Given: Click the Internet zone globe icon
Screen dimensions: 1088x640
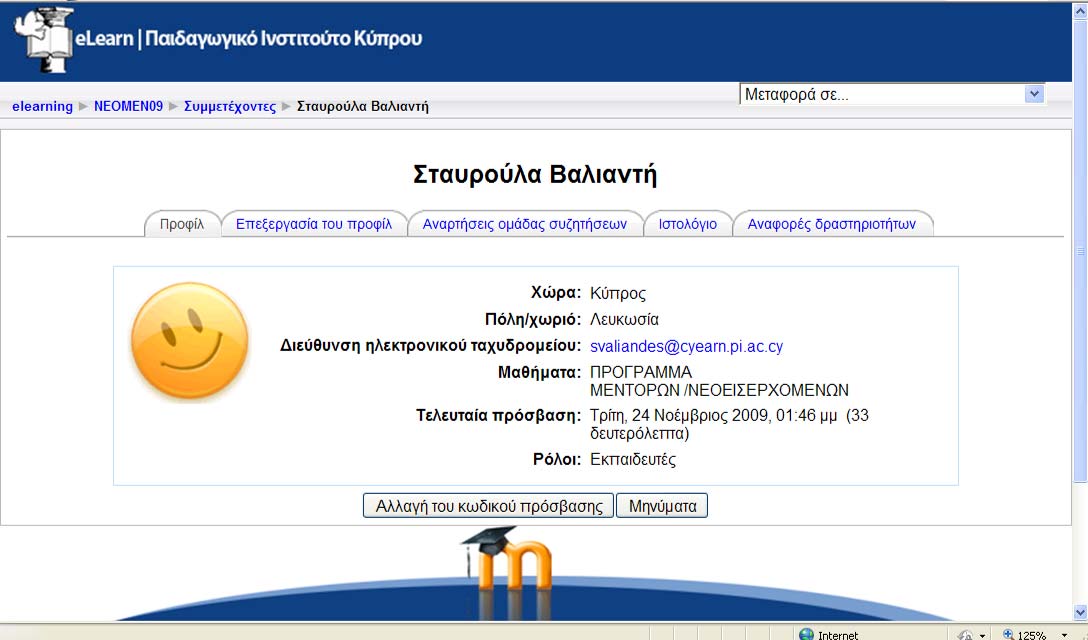Looking at the screenshot, I should click(806, 634).
